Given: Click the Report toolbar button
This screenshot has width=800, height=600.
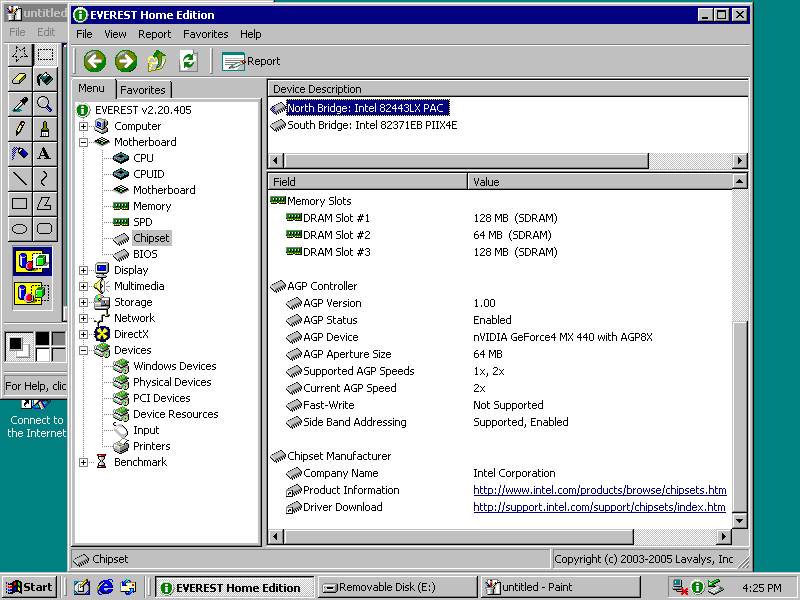Looking at the screenshot, I should click(x=251, y=61).
